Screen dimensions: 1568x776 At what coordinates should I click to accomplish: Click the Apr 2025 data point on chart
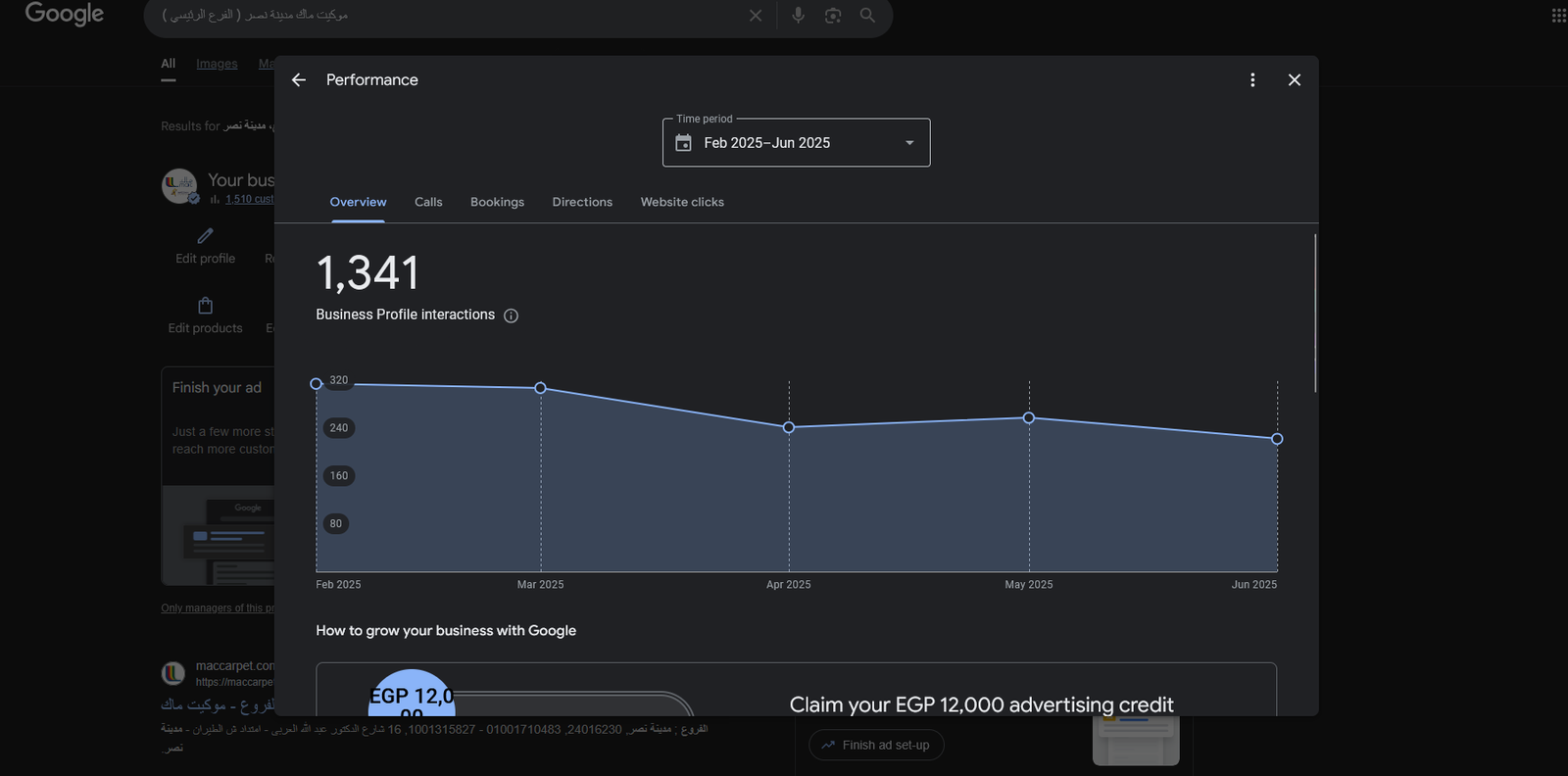(x=789, y=427)
